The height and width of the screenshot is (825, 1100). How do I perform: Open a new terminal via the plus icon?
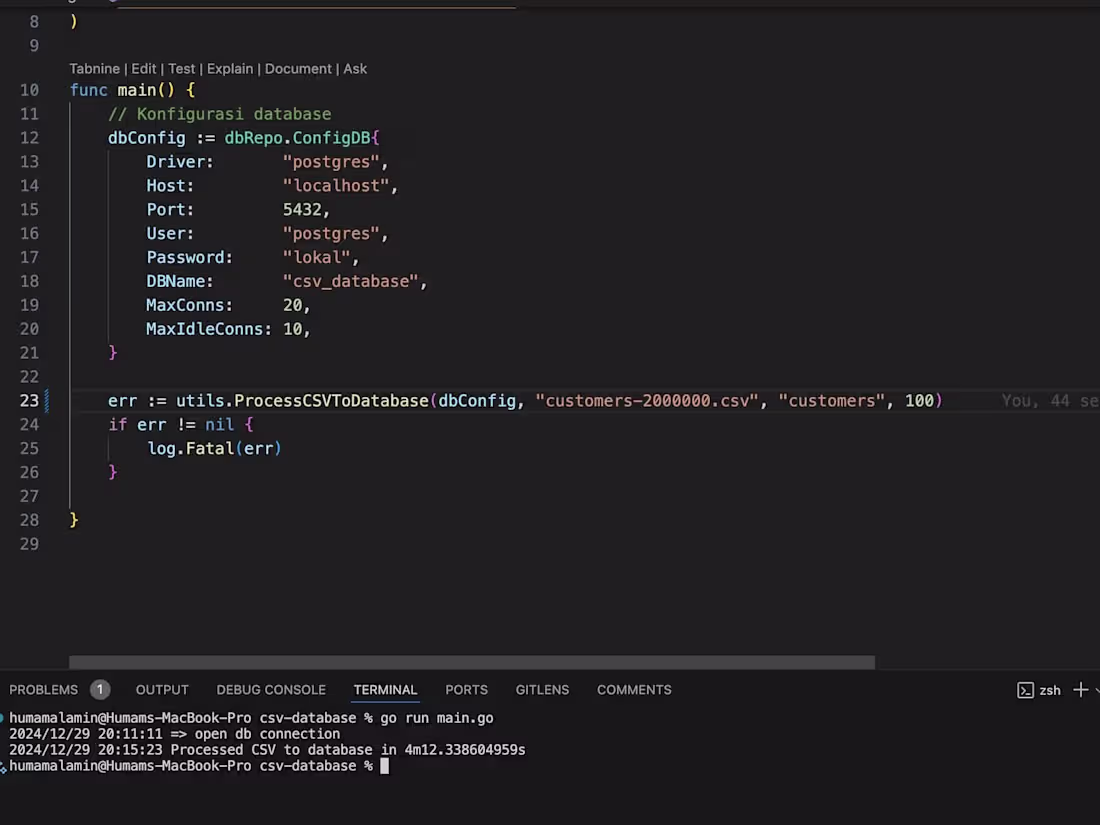[x=1080, y=689]
